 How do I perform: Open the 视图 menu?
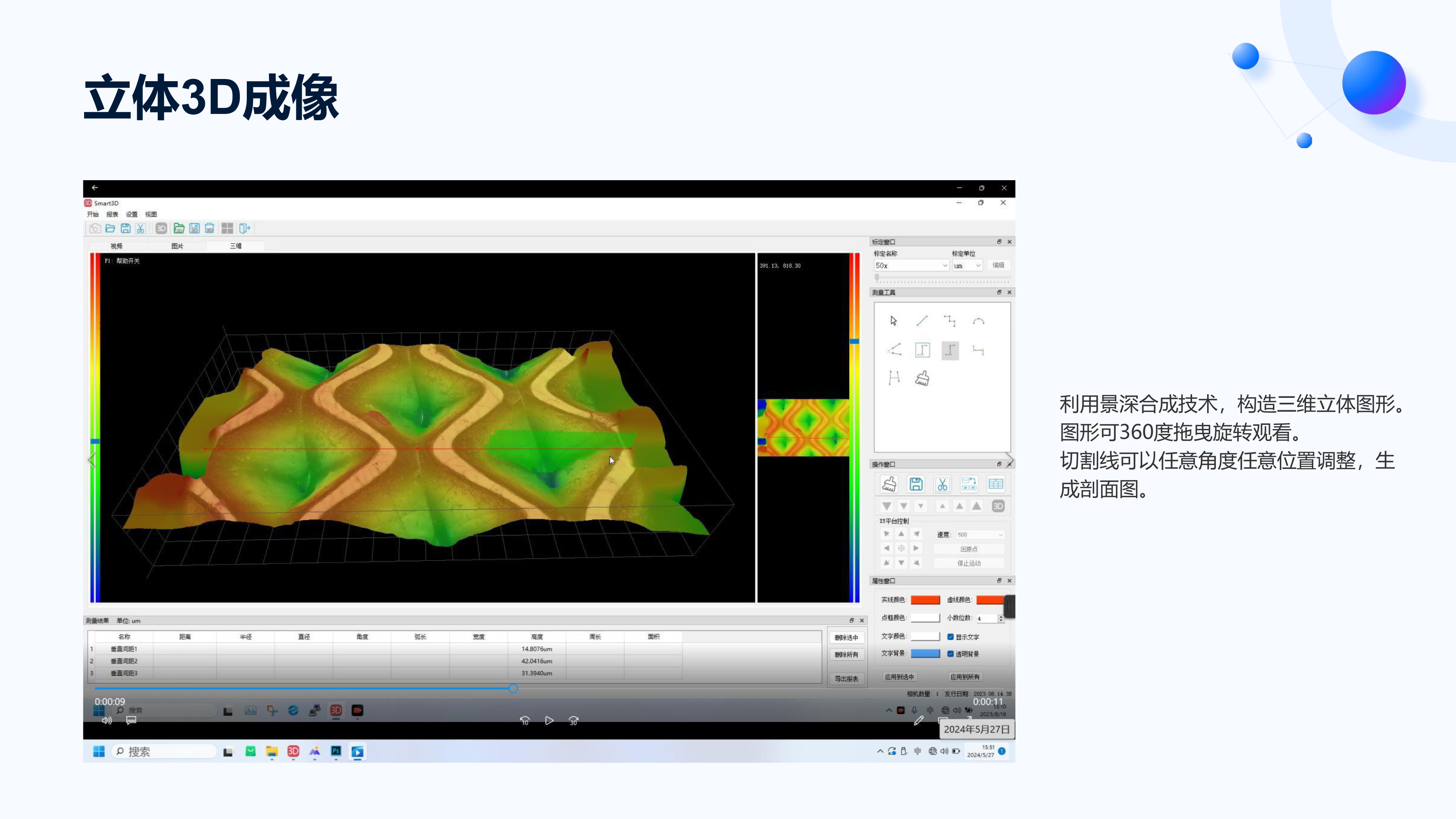click(151, 214)
